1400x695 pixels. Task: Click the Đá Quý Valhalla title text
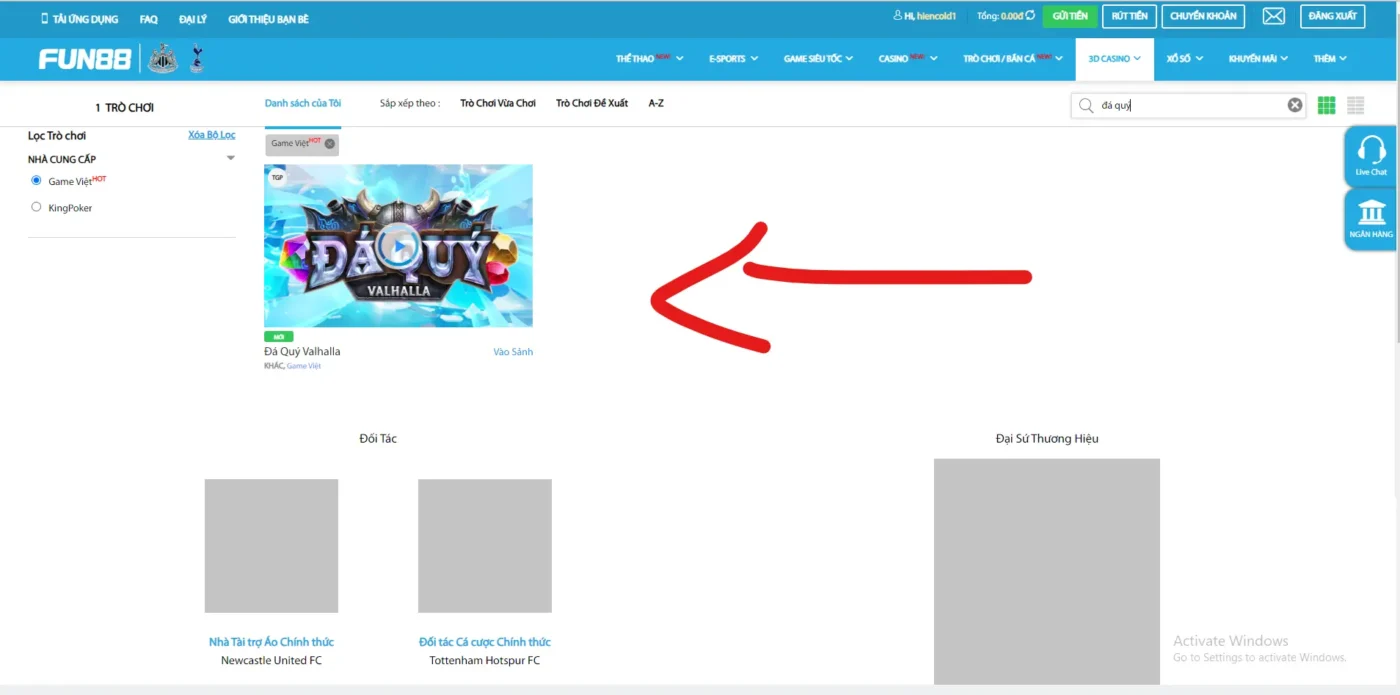(x=302, y=352)
